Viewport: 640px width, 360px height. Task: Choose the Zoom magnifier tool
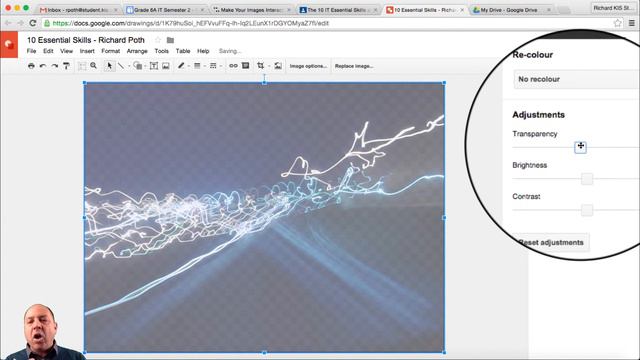[x=93, y=66]
